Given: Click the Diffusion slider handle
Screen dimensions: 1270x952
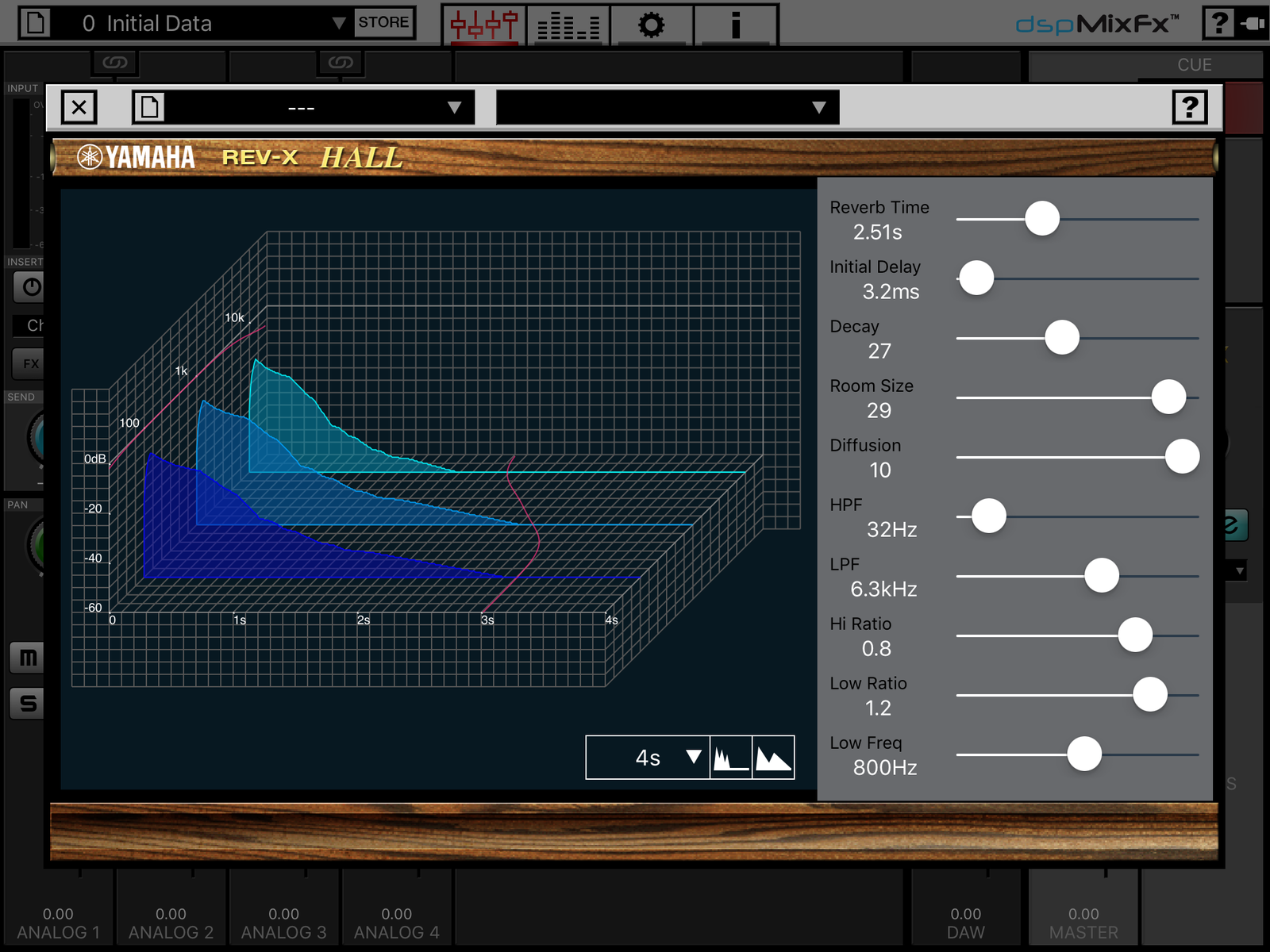Looking at the screenshot, I should pos(1182,457).
